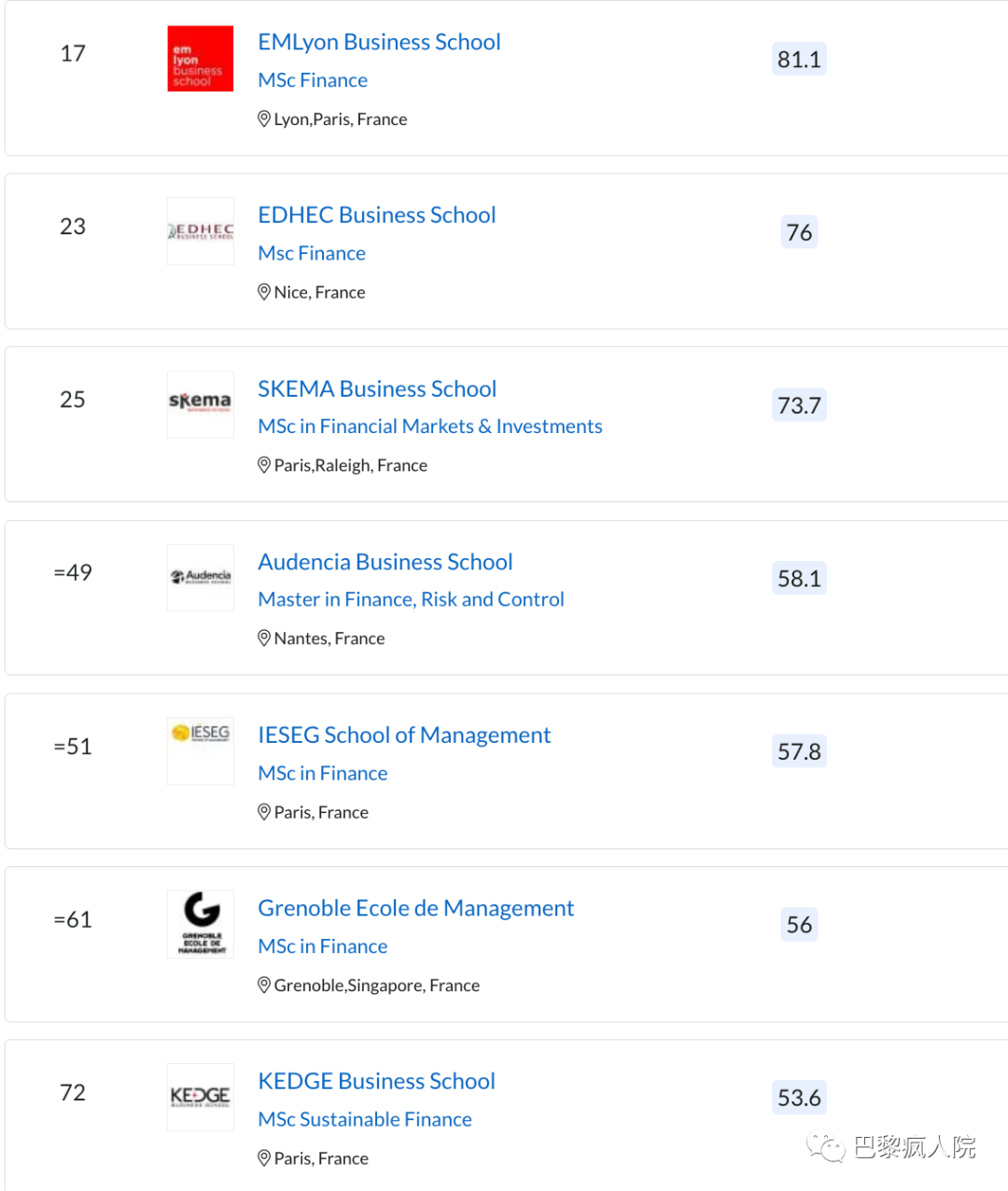Image resolution: width=1008 pixels, height=1191 pixels.
Task: Click the SKEMA logo thumbnail
Action: [200, 404]
